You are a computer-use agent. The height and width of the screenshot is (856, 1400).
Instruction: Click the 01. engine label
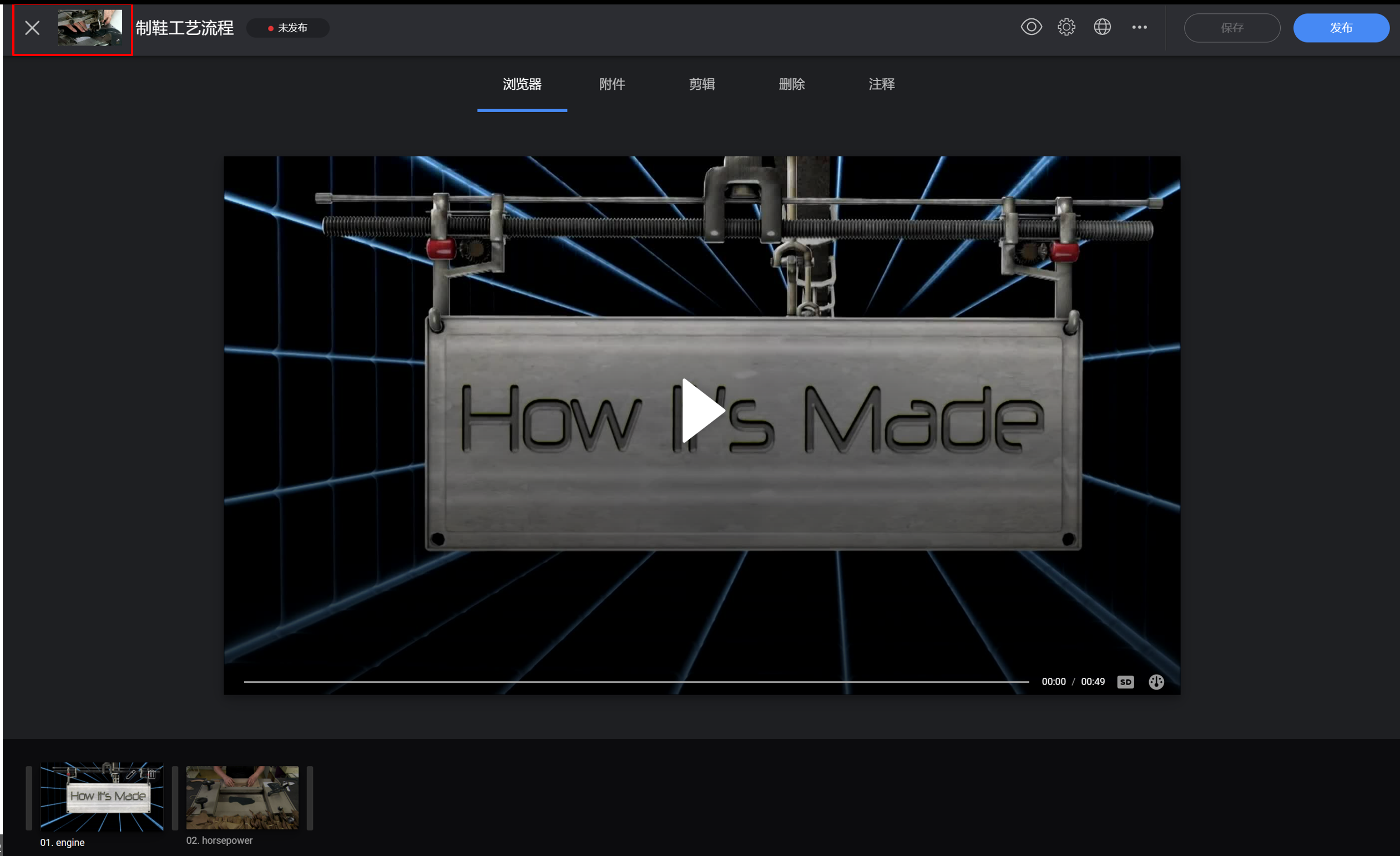click(63, 842)
